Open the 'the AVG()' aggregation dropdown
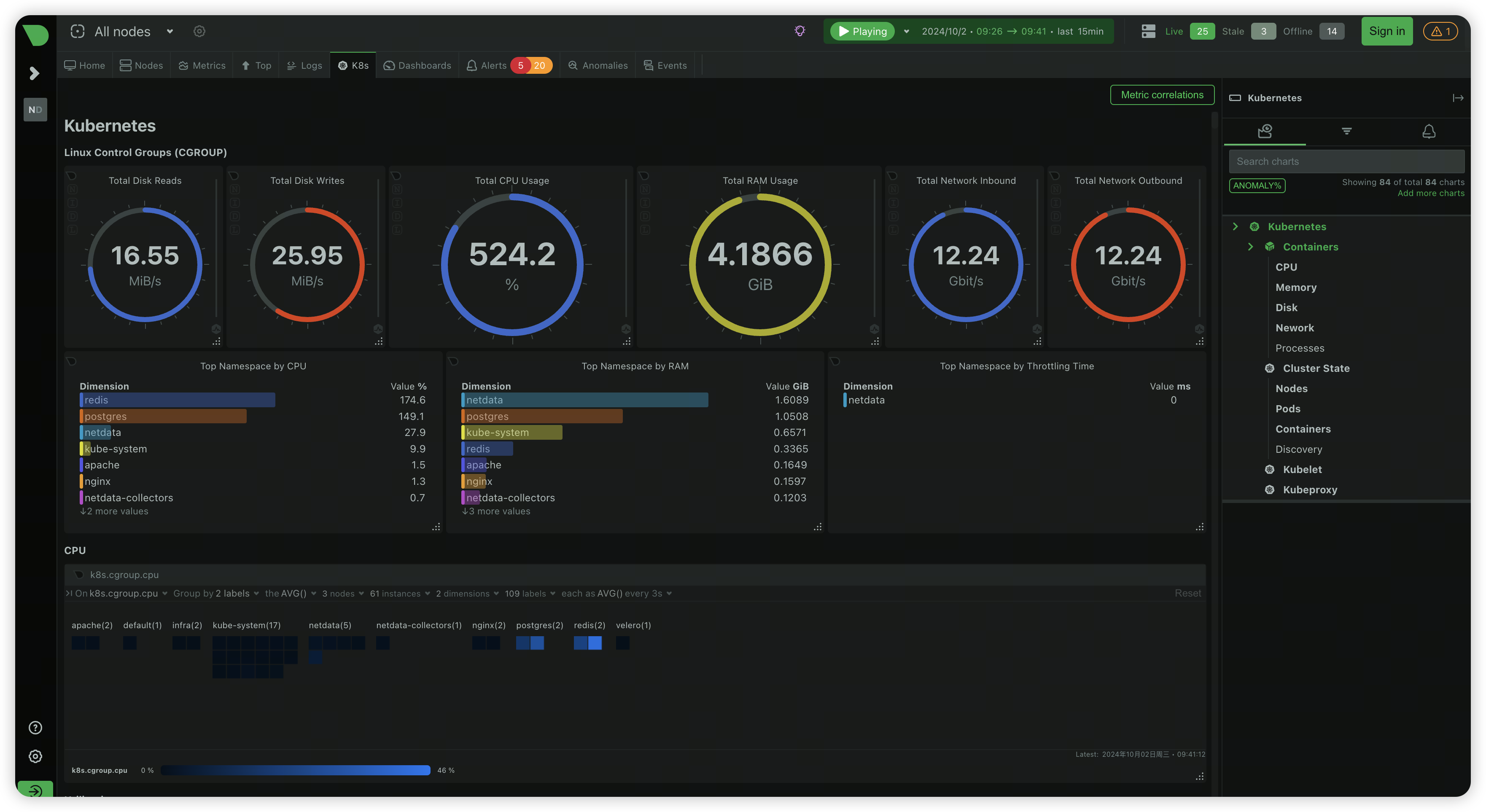Viewport: 1486px width, 812px height. pos(290,594)
